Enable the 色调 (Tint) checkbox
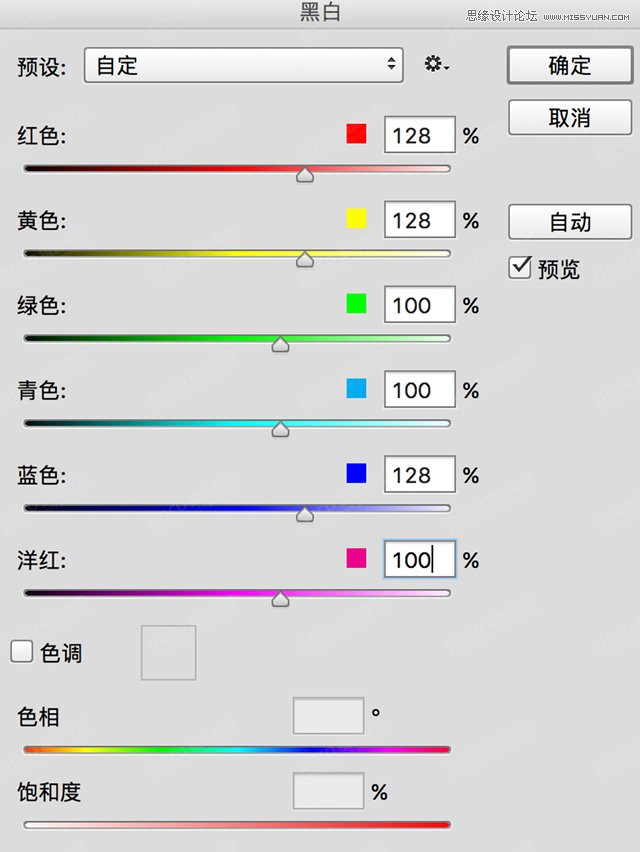This screenshot has width=640, height=852. point(22,652)
